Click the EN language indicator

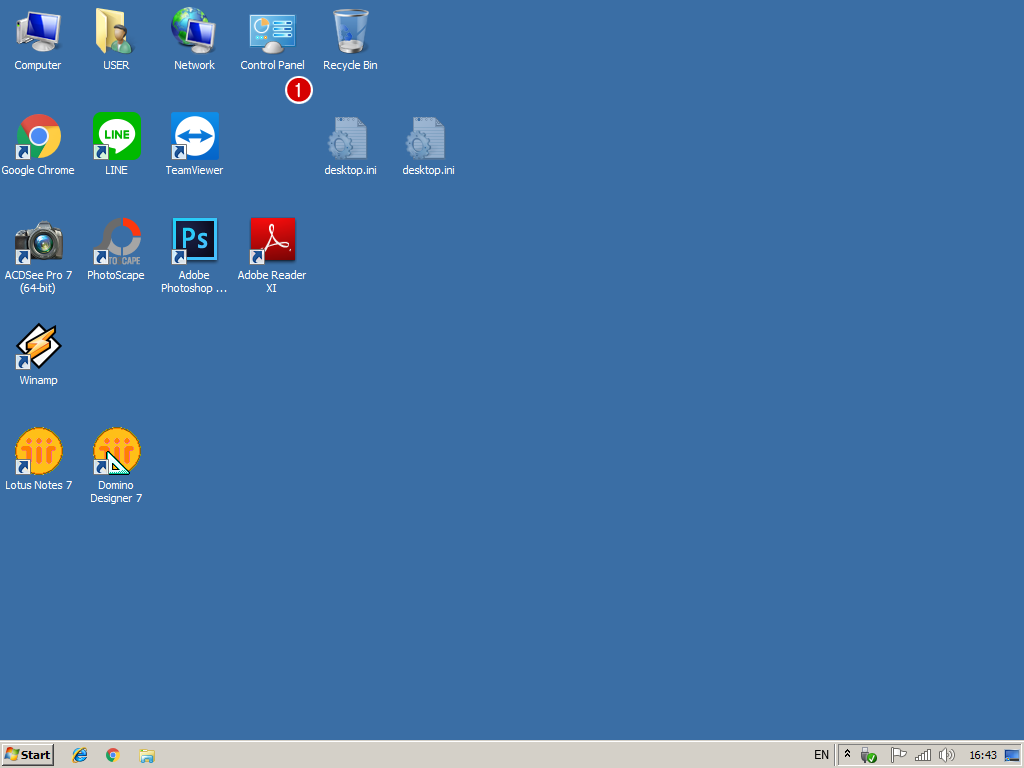coord(821,755)
